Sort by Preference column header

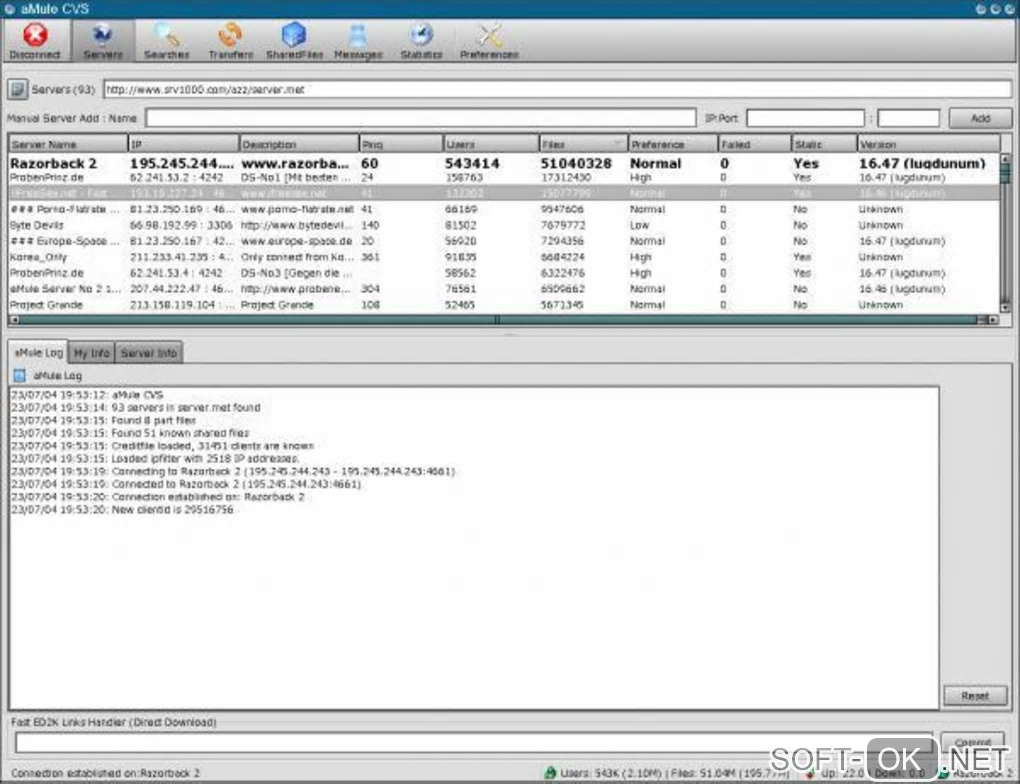pos(673,144)
